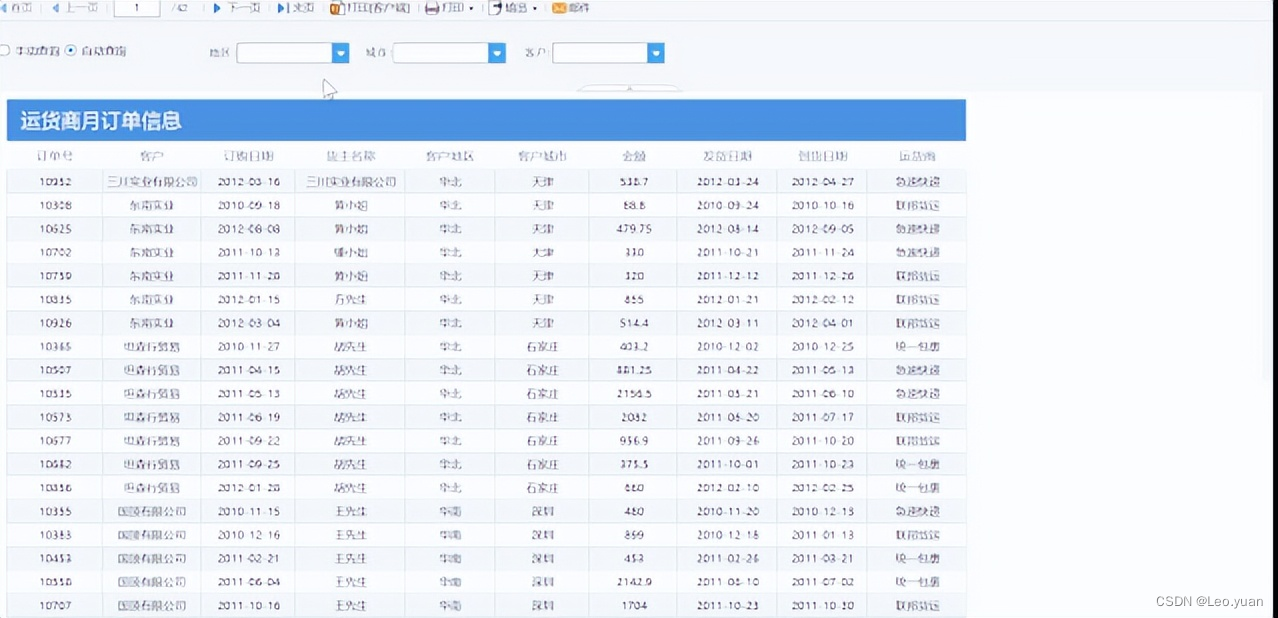Click the order date cell 2011-10-13

pyautogui.click(x=249, y=252)
